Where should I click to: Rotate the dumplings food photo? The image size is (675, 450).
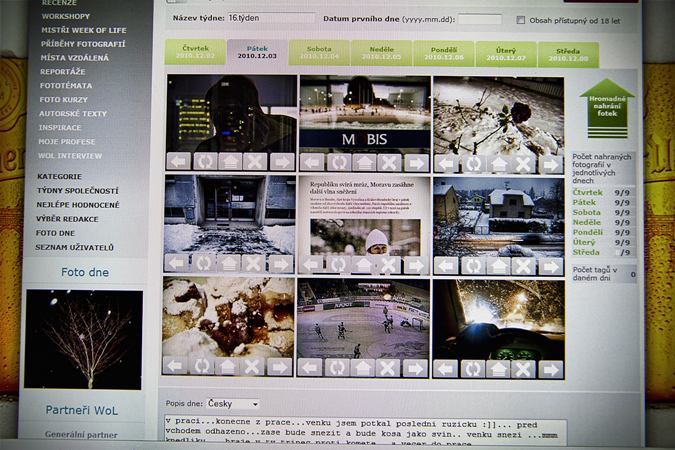click(x=201, y=366)
